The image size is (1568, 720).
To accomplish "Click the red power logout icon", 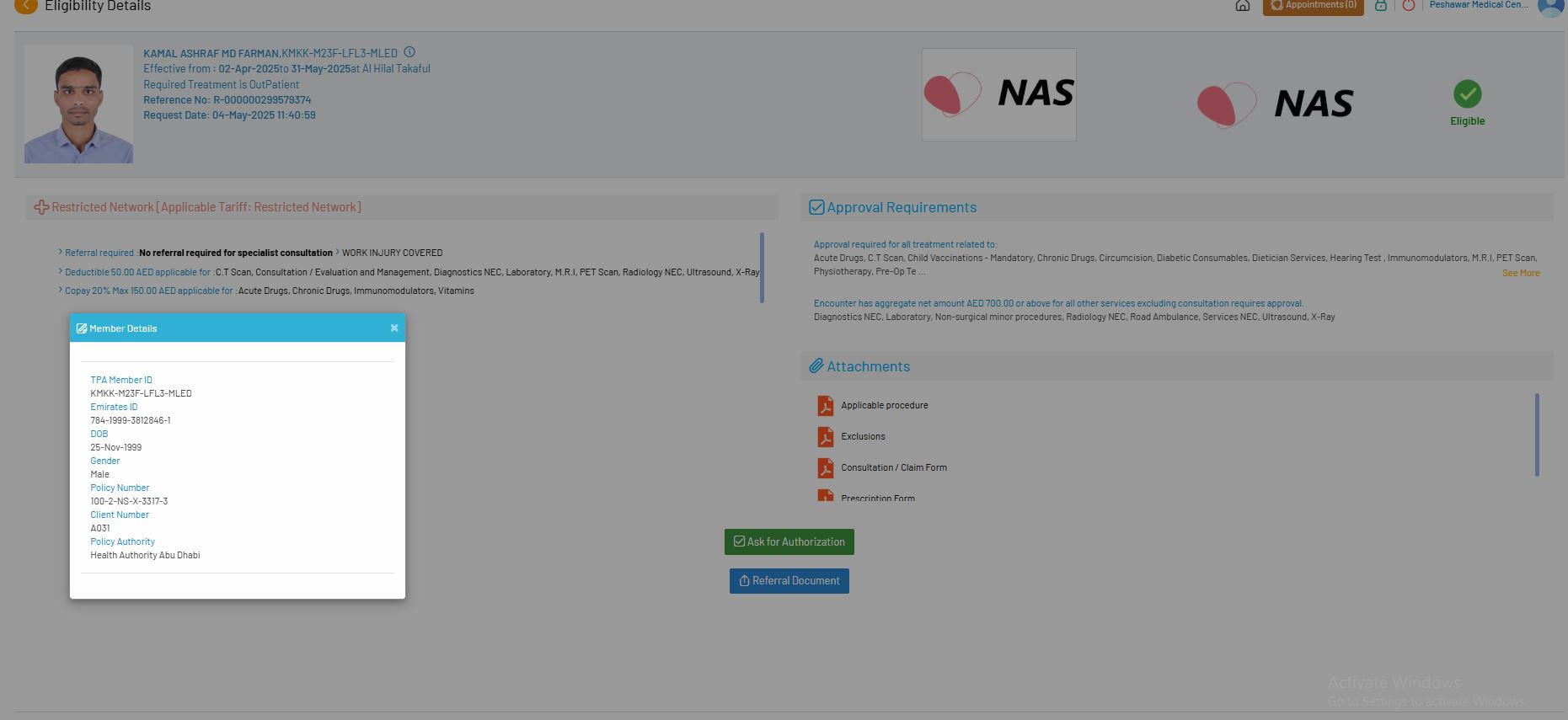I will click(x=1408, y=6).
